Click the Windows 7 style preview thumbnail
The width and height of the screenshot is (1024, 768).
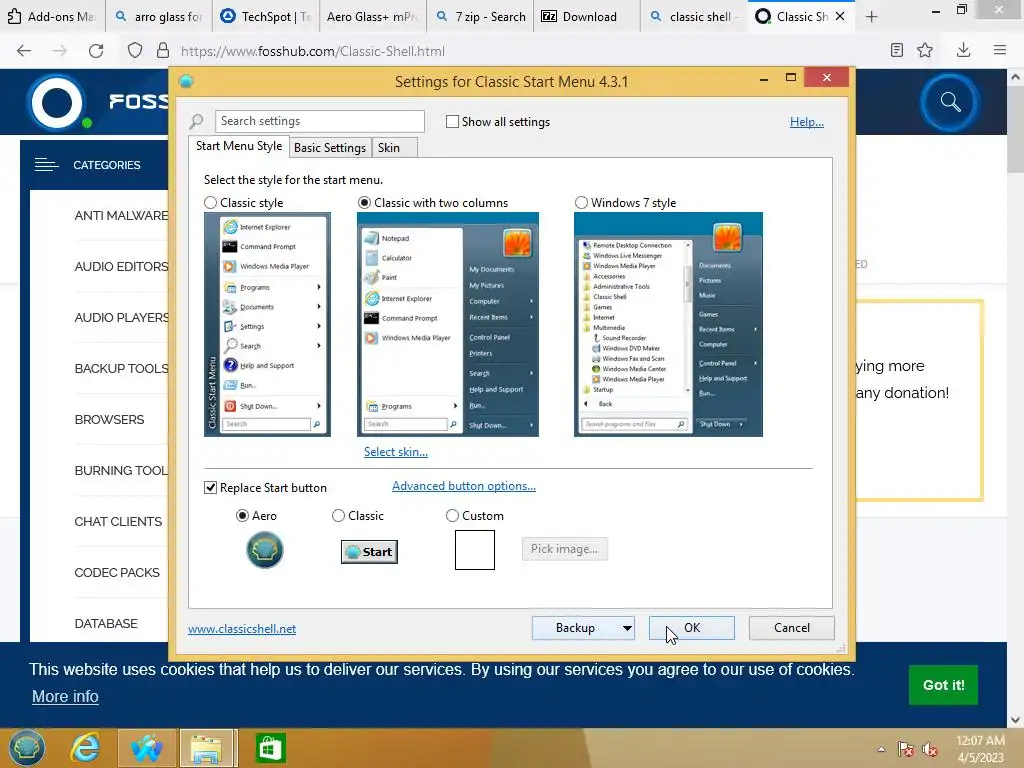tap(668, 325)
